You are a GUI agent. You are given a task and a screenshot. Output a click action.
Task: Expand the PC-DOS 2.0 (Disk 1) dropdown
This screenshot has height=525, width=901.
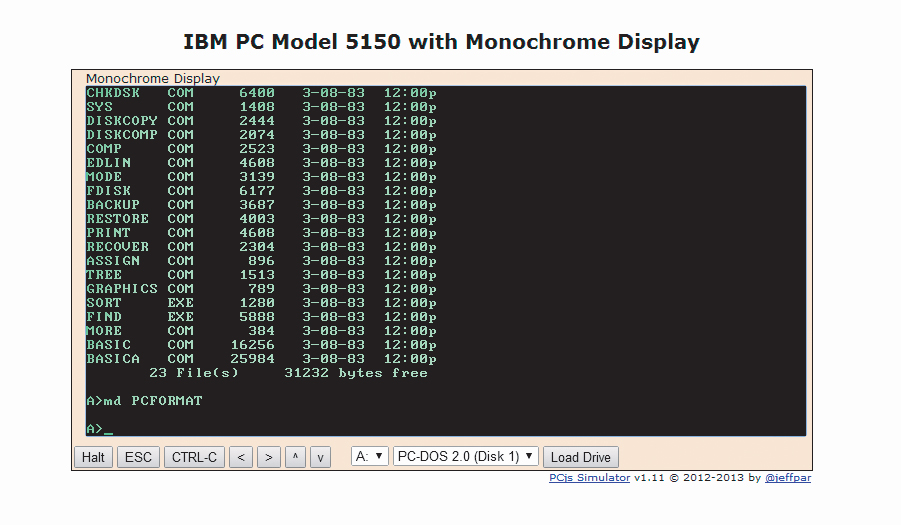pos(466,456)
